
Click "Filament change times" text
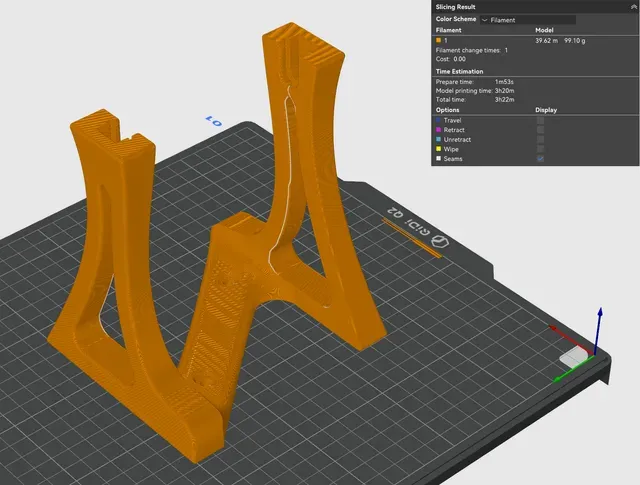click(468, 50)
